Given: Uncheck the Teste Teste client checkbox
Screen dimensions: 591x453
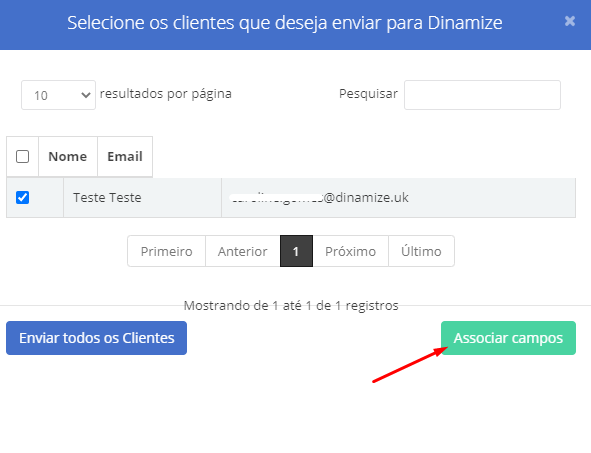Looking at the screenshot, I should pos(23,197).
